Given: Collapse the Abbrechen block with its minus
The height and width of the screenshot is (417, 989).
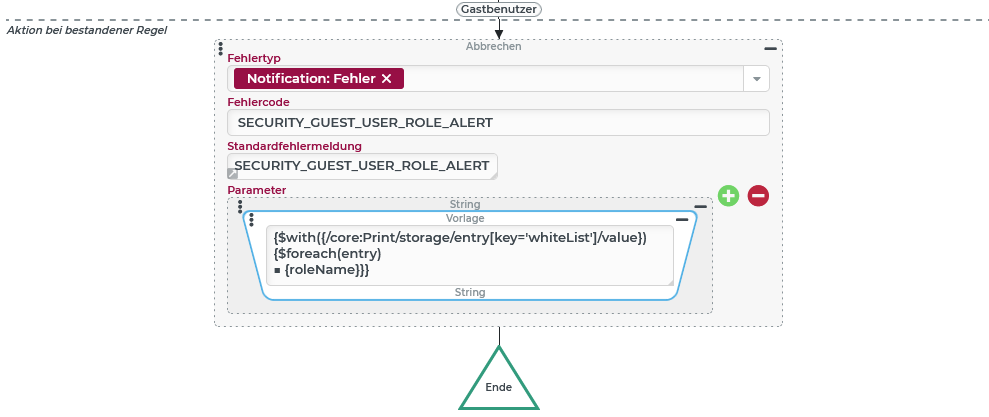Looking at the screenshot, I should pyautogui.click(x=770, y=48).
